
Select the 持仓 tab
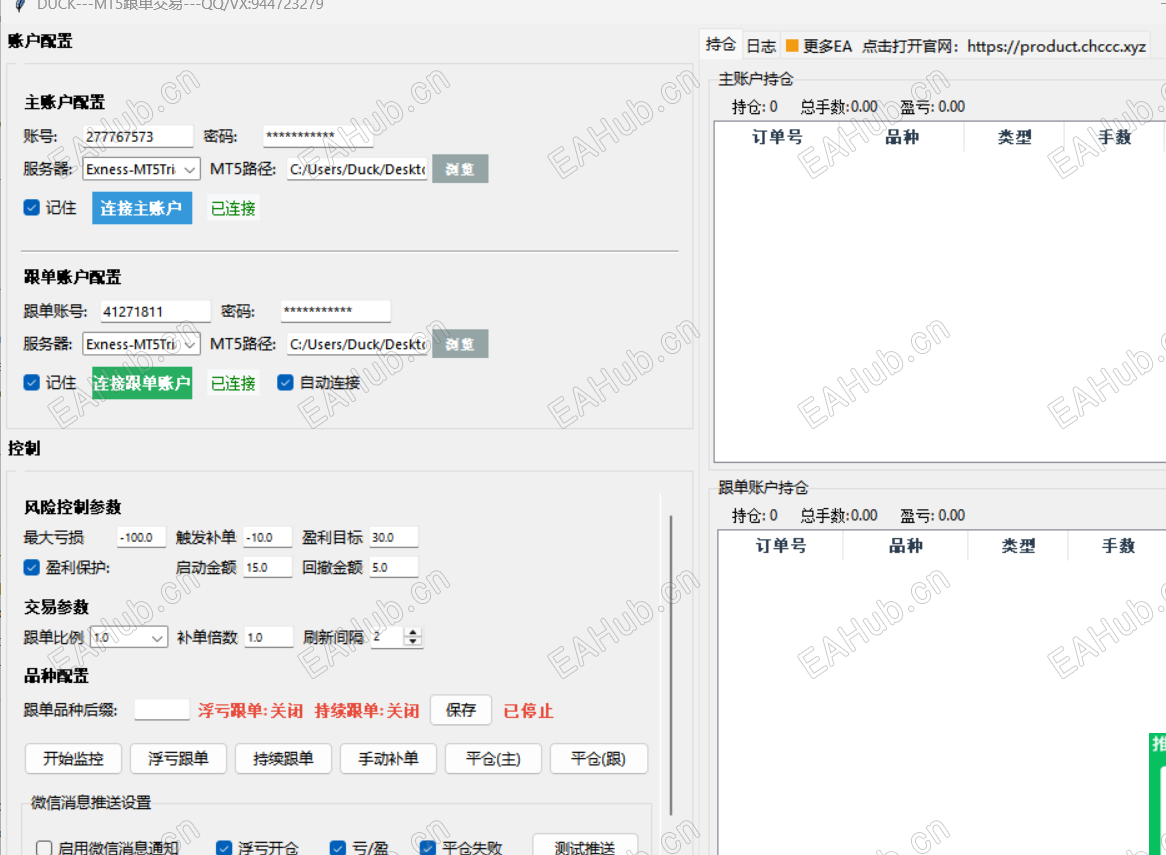(x=720, y=45)
